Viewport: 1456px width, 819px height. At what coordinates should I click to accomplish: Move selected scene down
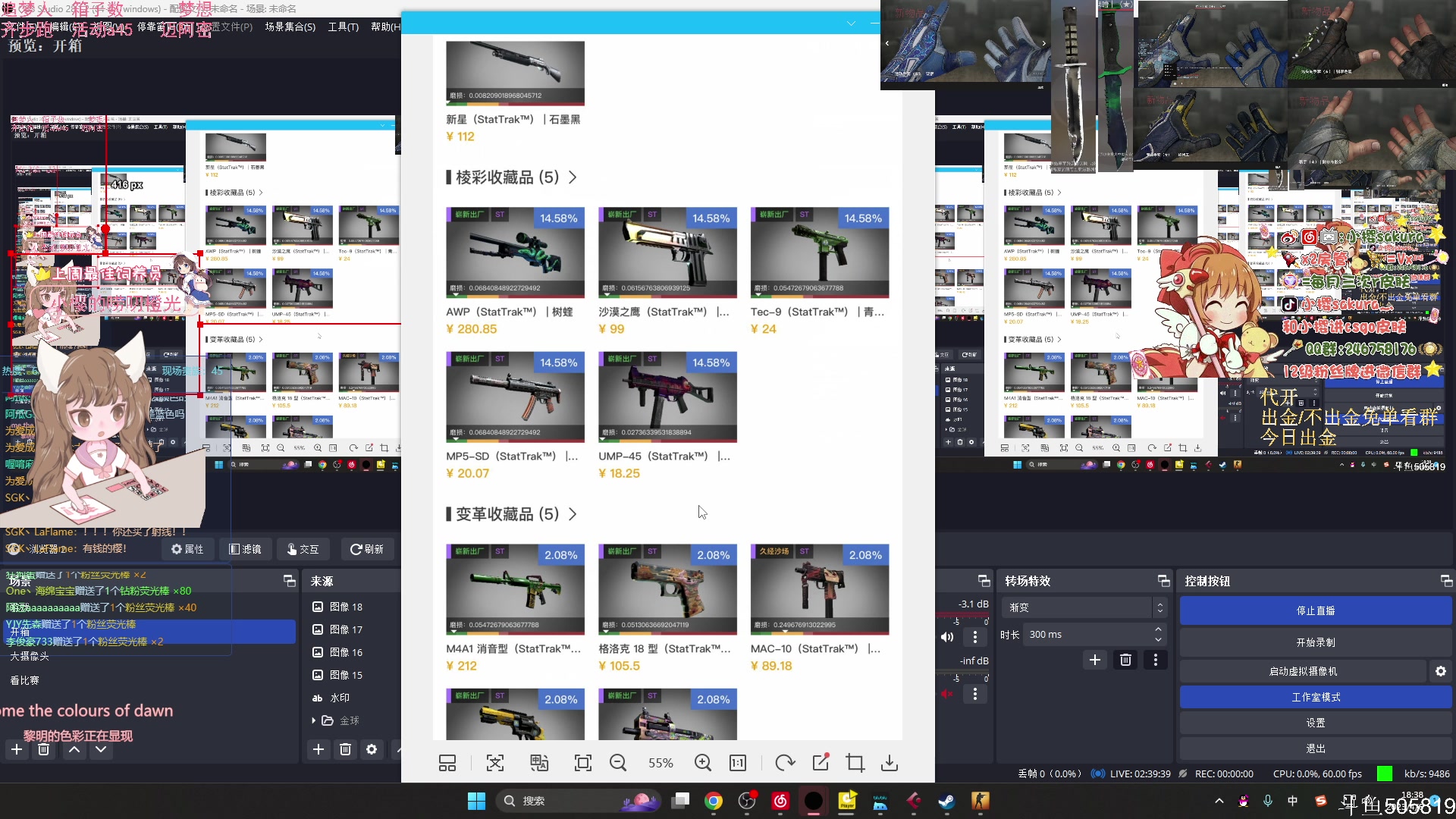pyautogui.click(x=101, y=749)
